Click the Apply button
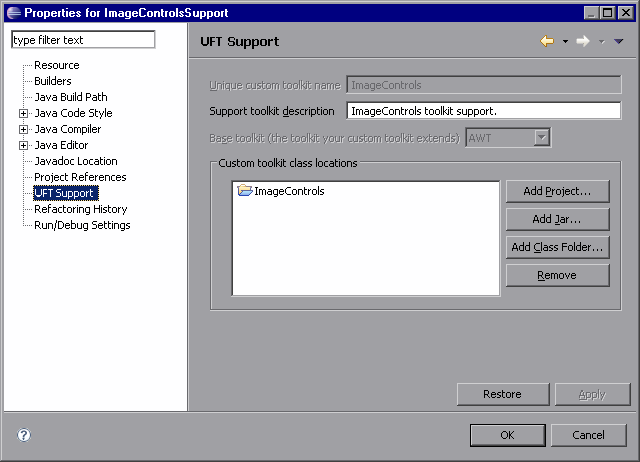Screen dimensions: 640x462 click(592, 394)
